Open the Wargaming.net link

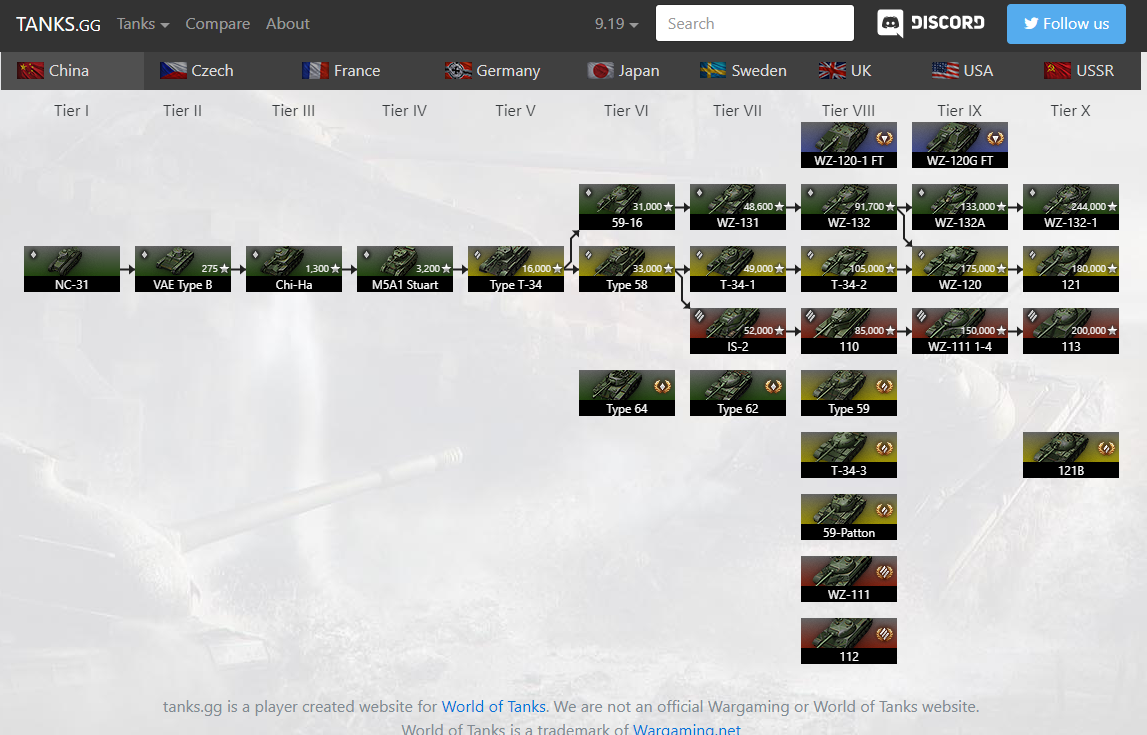pyautogui.click(x=687, y=728)
